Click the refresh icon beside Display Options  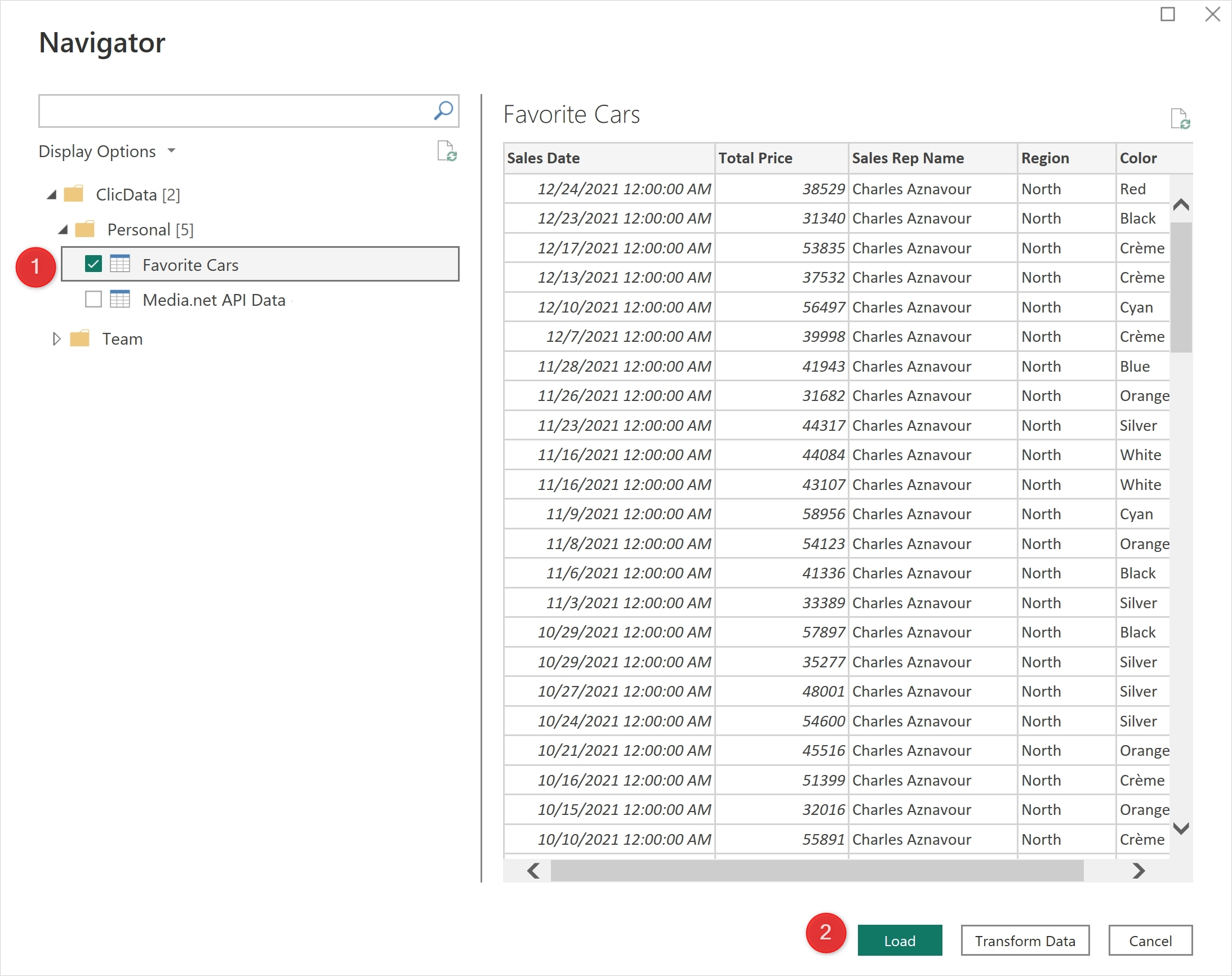446,151
